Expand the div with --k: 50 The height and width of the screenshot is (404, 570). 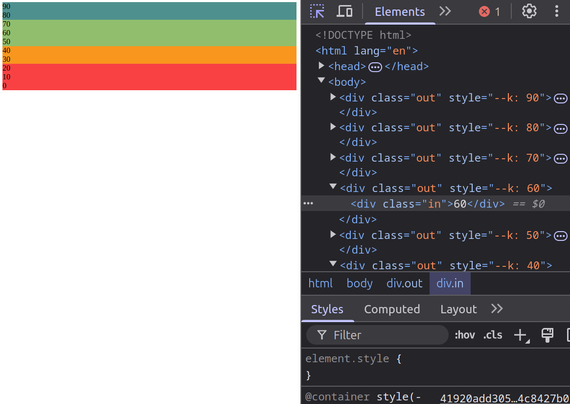click(333, 234)
